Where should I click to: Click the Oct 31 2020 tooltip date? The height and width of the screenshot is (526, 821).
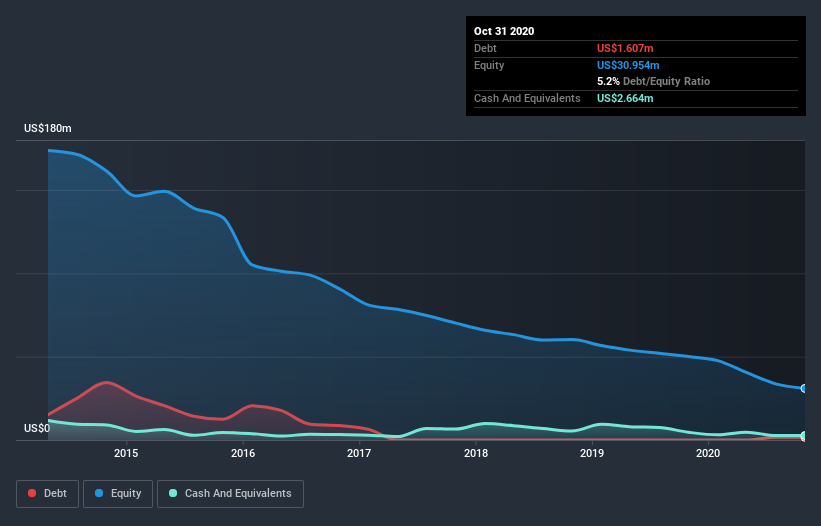pyautogui.click(x=504, y=31)
